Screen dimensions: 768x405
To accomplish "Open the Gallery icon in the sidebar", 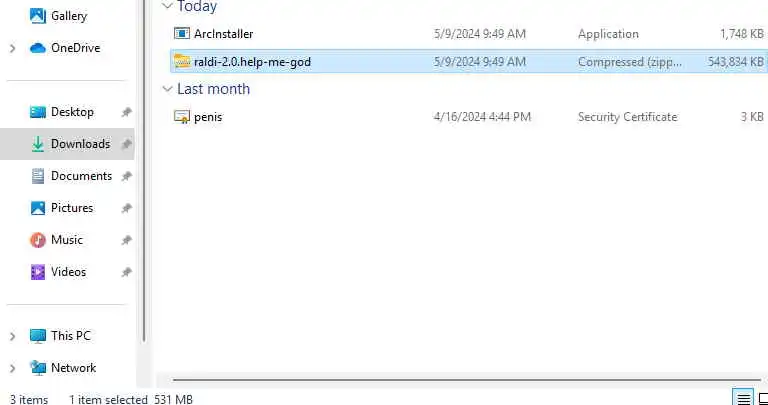I will [x=38, y=16].
